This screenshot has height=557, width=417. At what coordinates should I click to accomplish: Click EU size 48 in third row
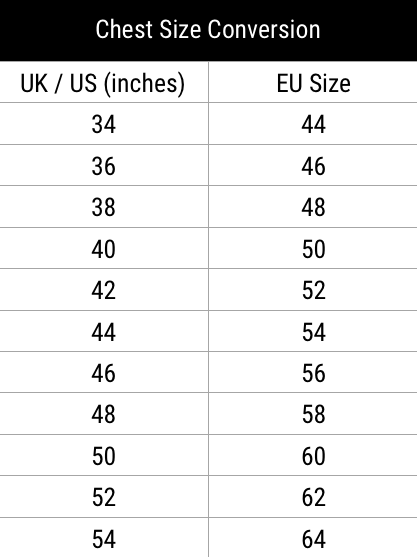pyautogui.click(x=313, y=207)
